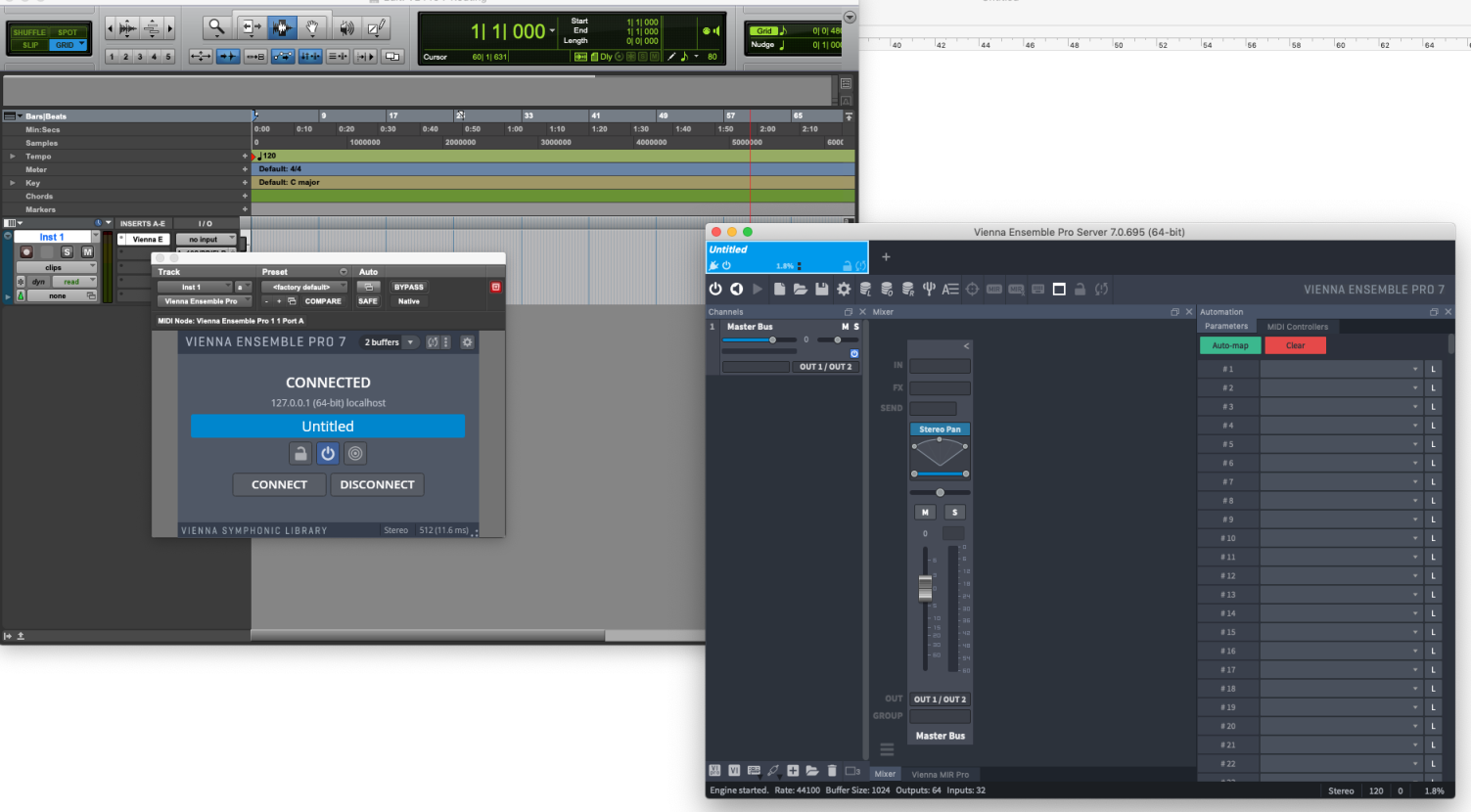1471x812 pixels.
Task: Toggle Master Bus channel power button
Action: 854,353
